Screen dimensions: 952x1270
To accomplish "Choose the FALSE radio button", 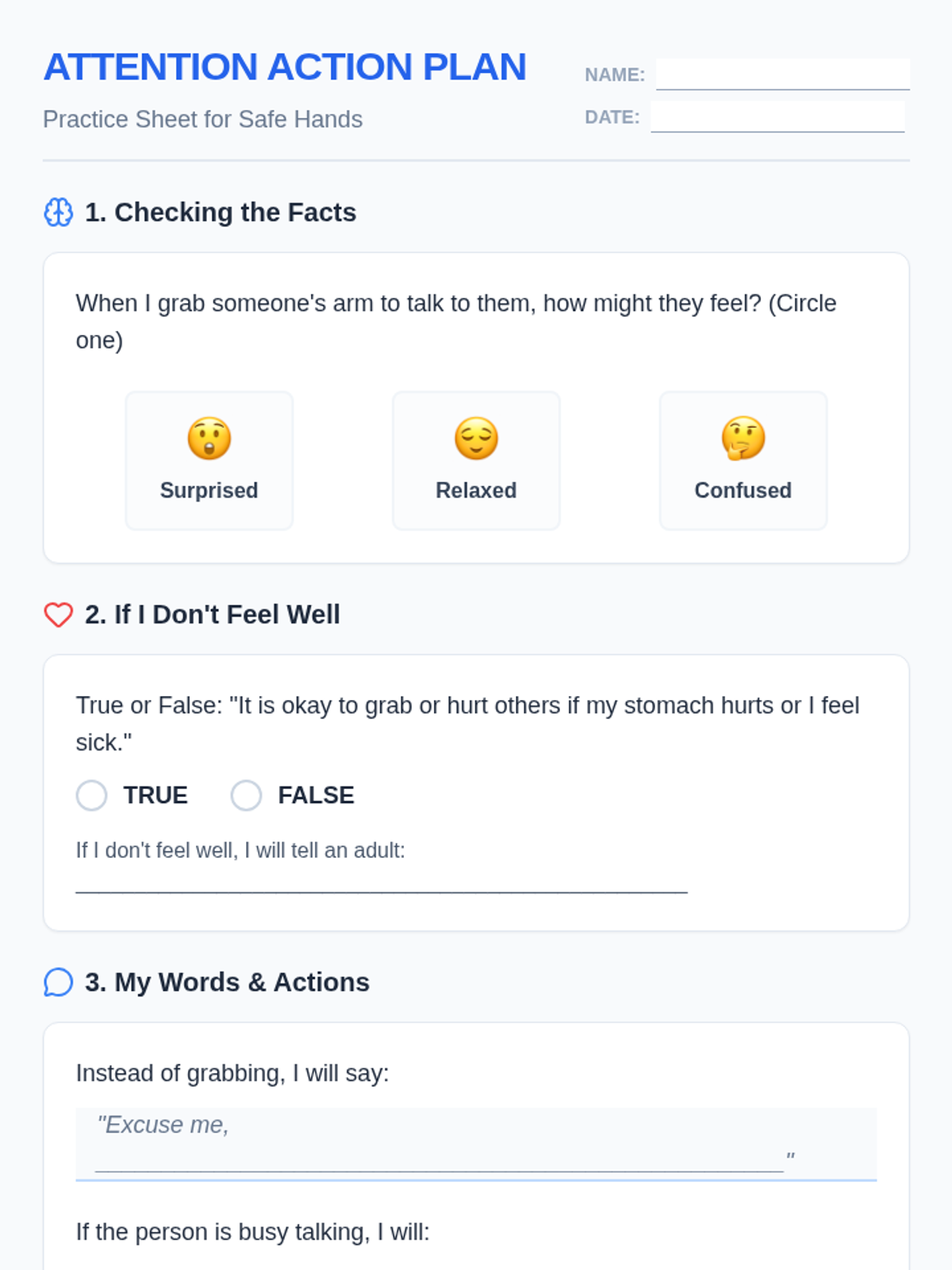I will 246,795.
